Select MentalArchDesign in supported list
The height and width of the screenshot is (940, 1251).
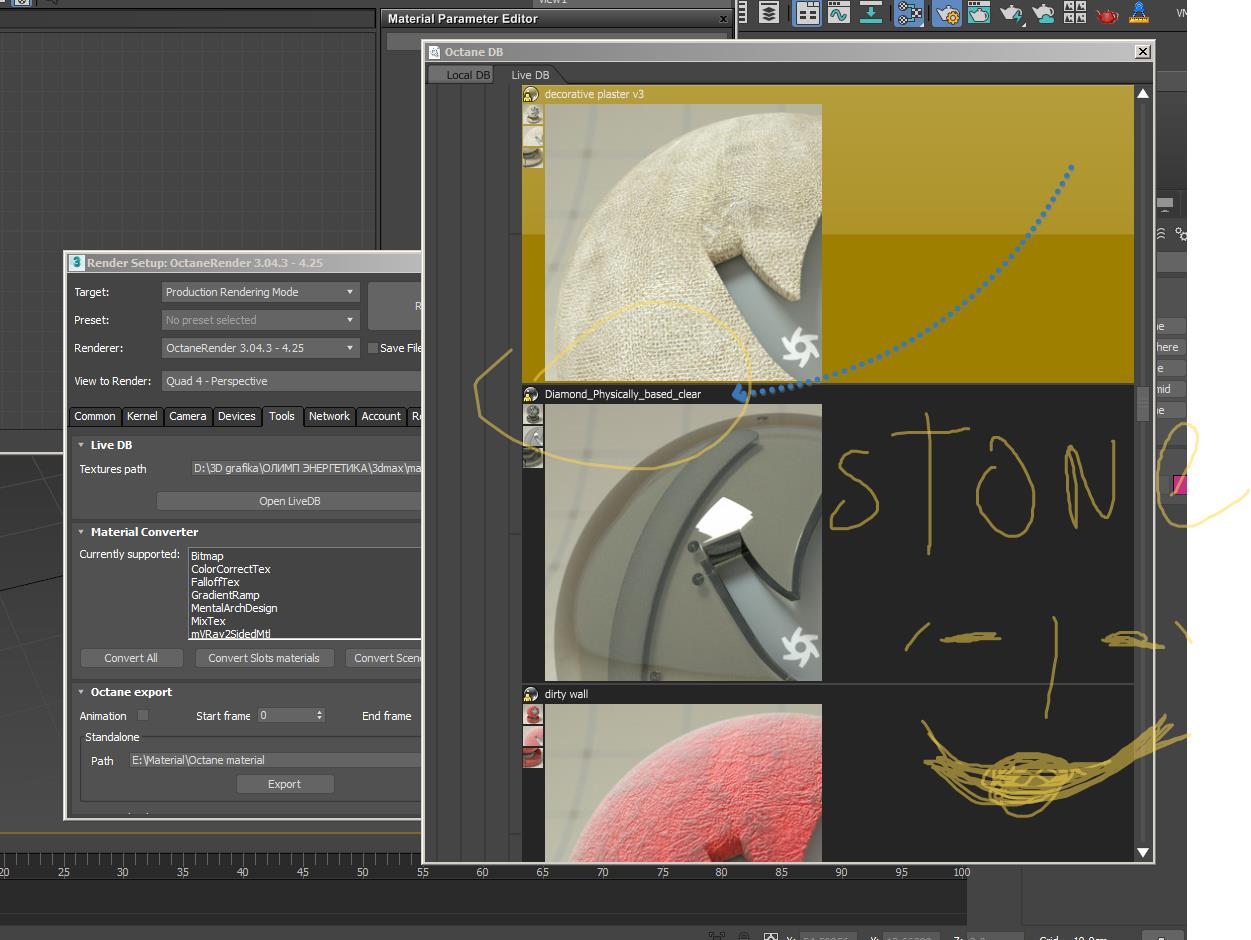234,608
